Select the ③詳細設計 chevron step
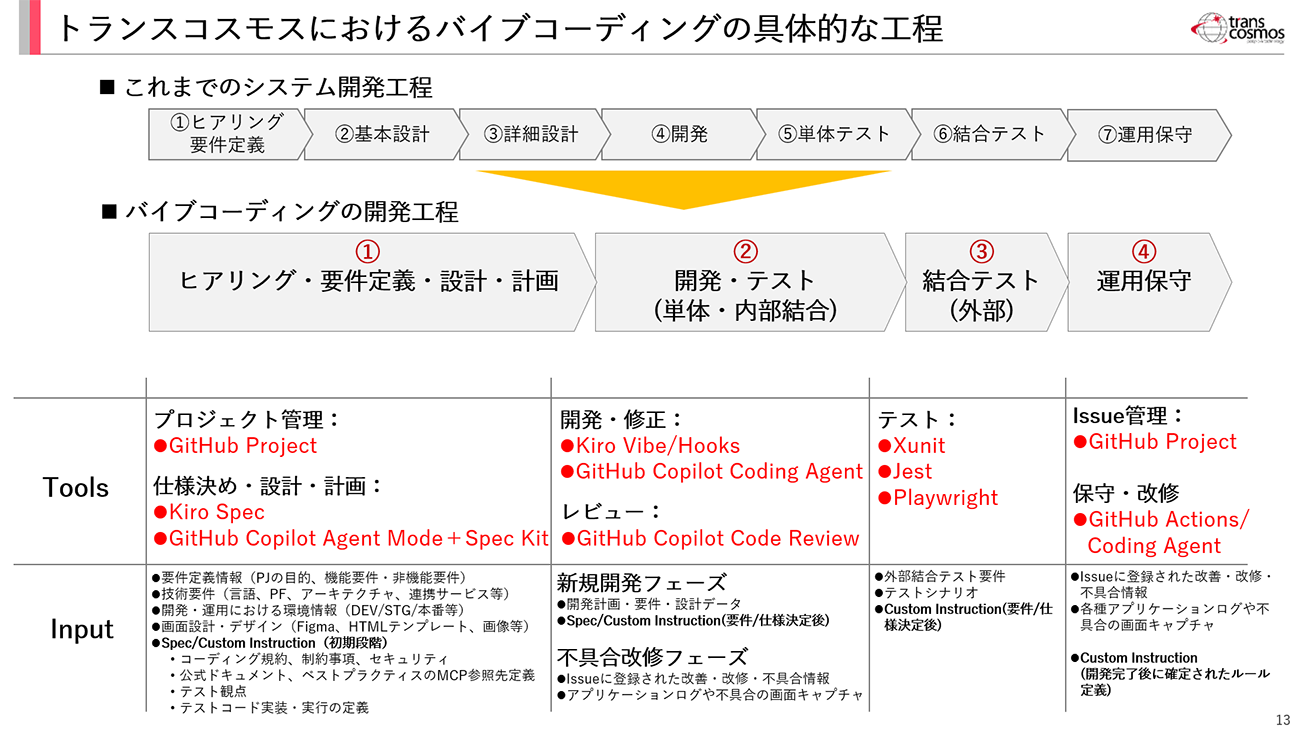1300x731 pixels. (x=530, y=134)
